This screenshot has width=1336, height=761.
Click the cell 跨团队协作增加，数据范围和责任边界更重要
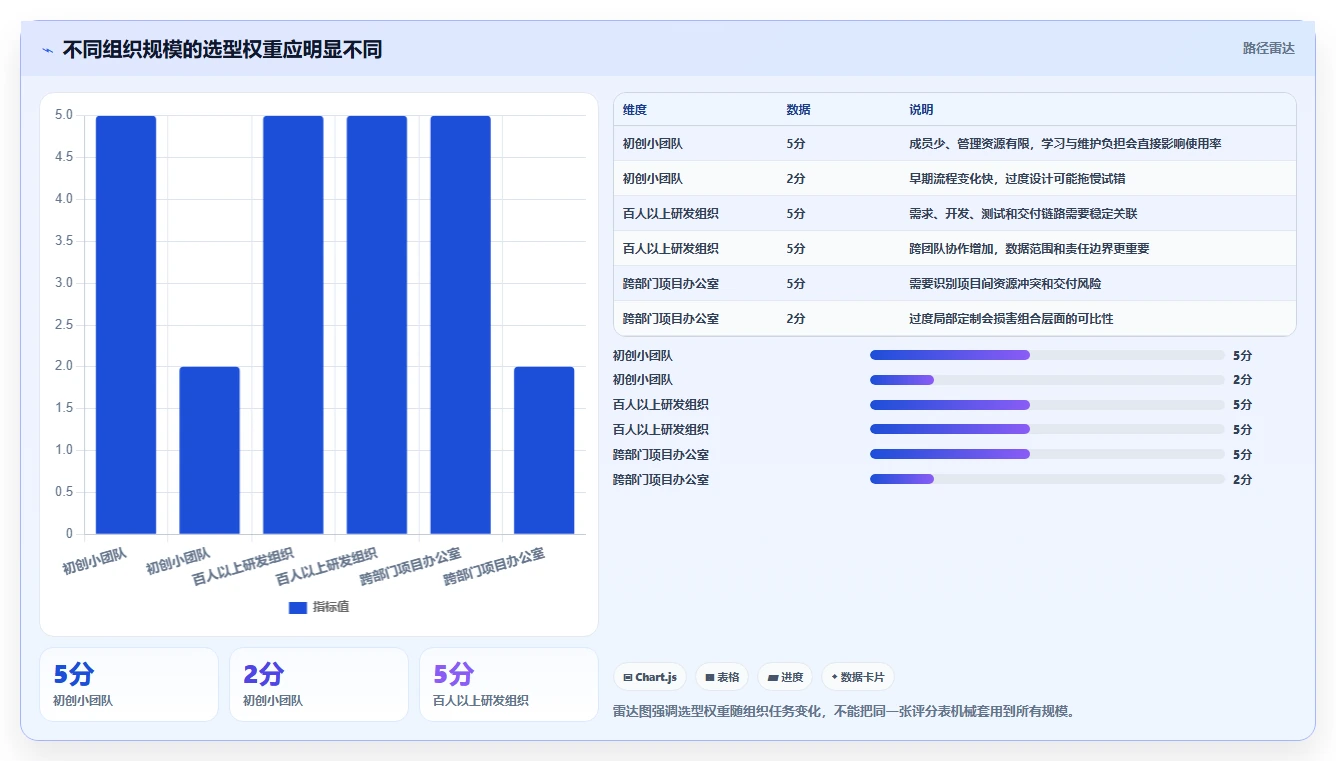point(1029,249)
